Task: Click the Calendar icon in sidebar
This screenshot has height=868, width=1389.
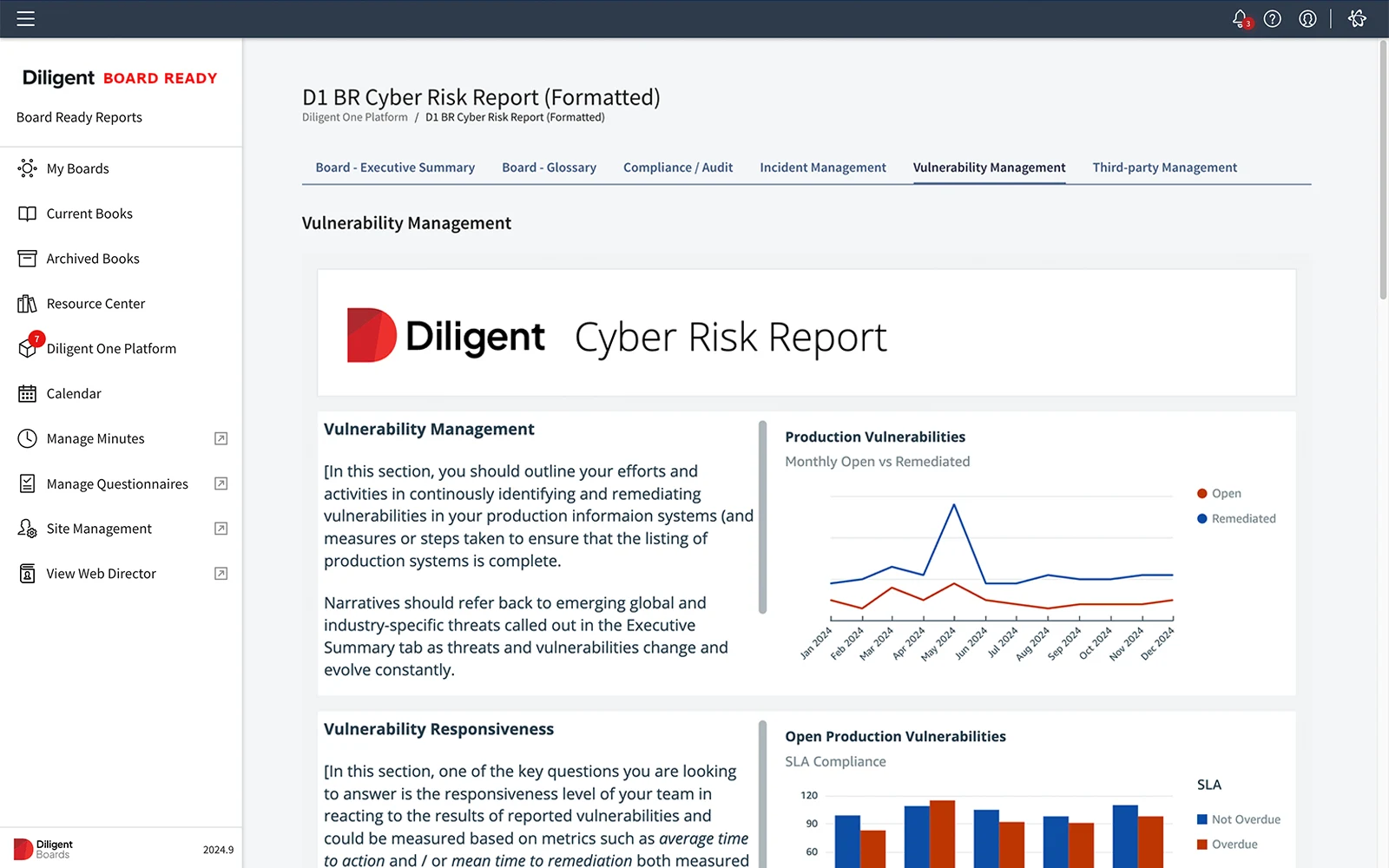Action: (x=28, y=394)
